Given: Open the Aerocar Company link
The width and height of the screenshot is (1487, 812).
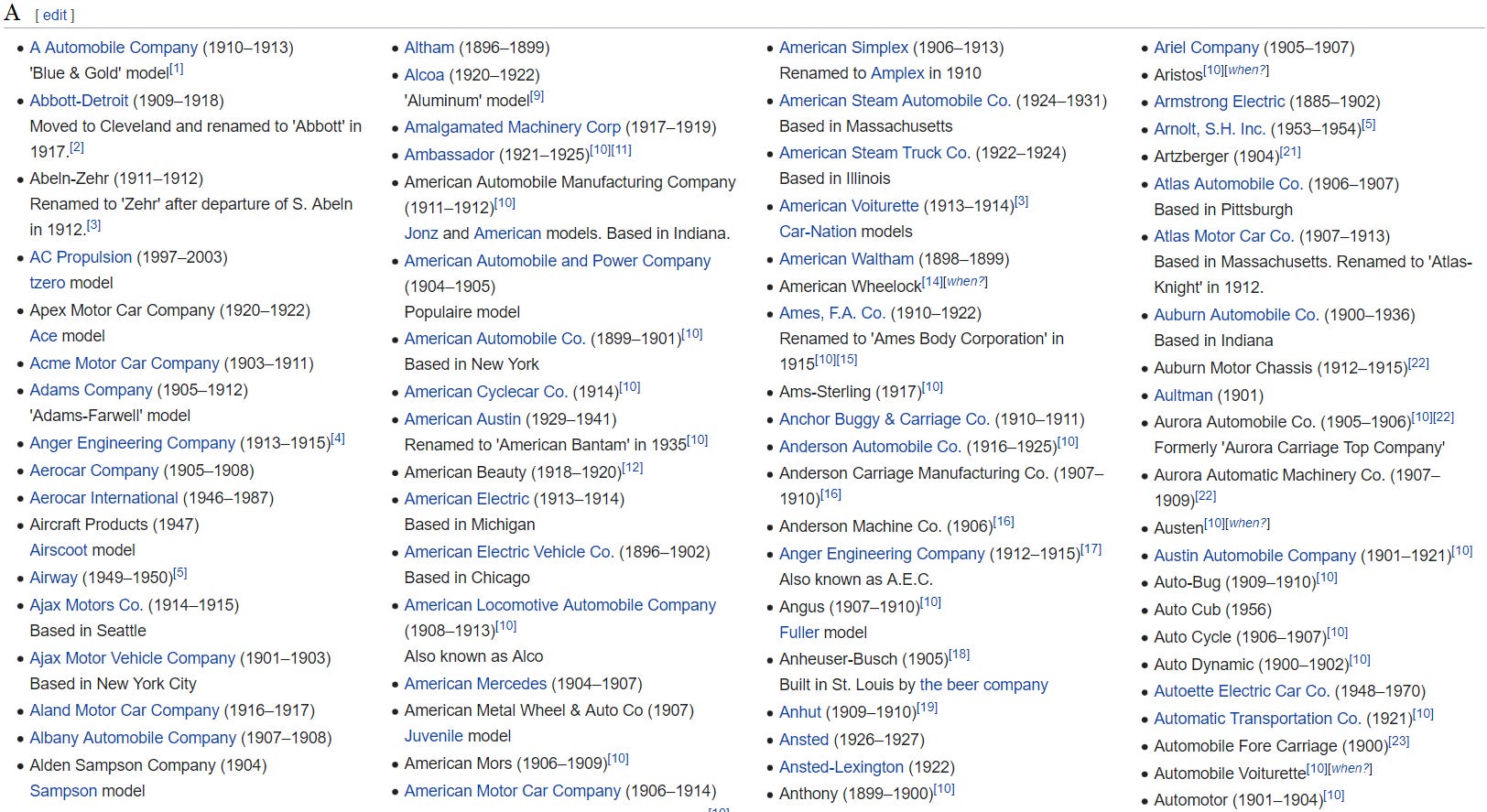Looking at the screenshot, I should [x=93, y=471].
